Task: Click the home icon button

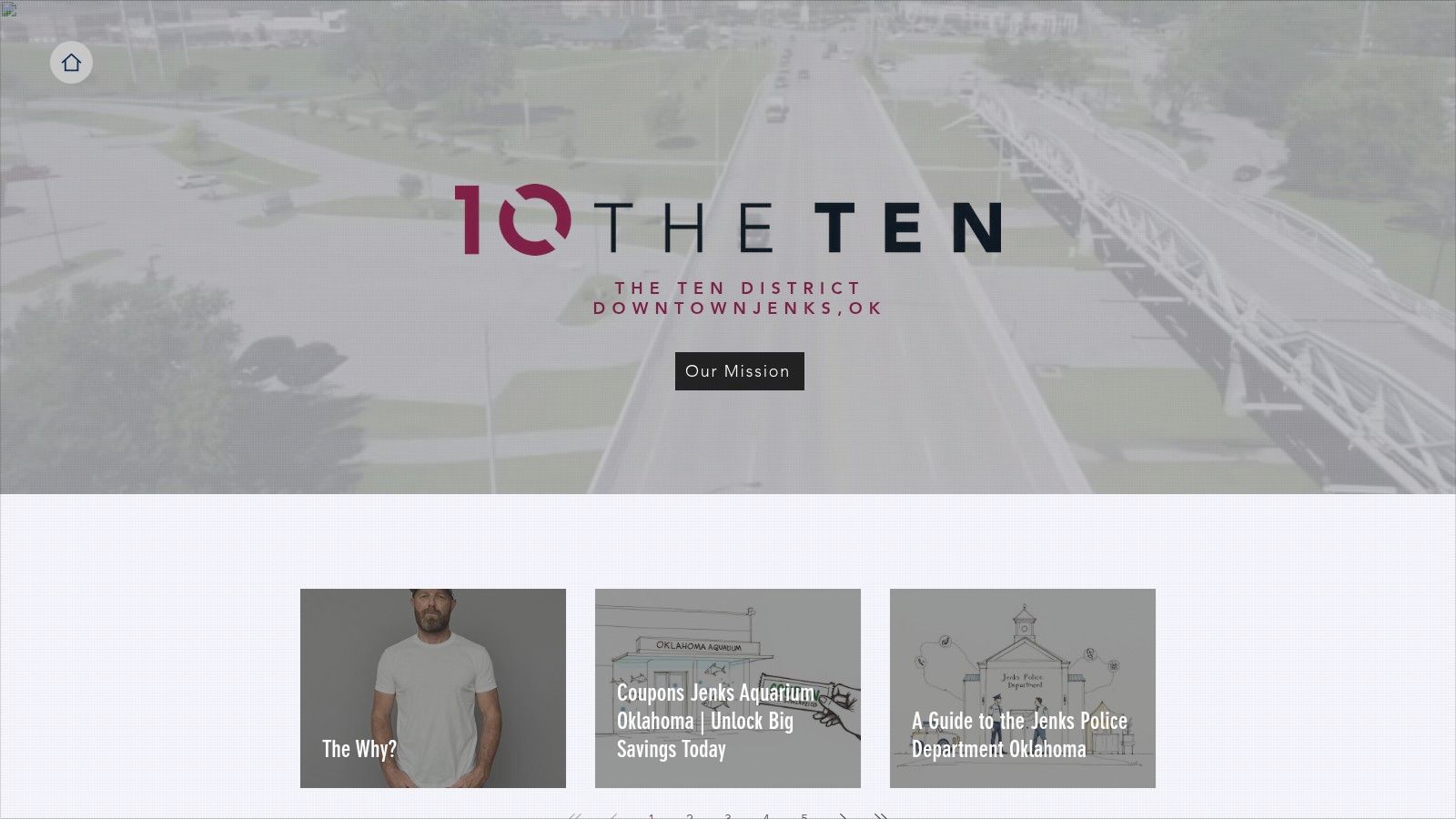Action: click(71, 62)
